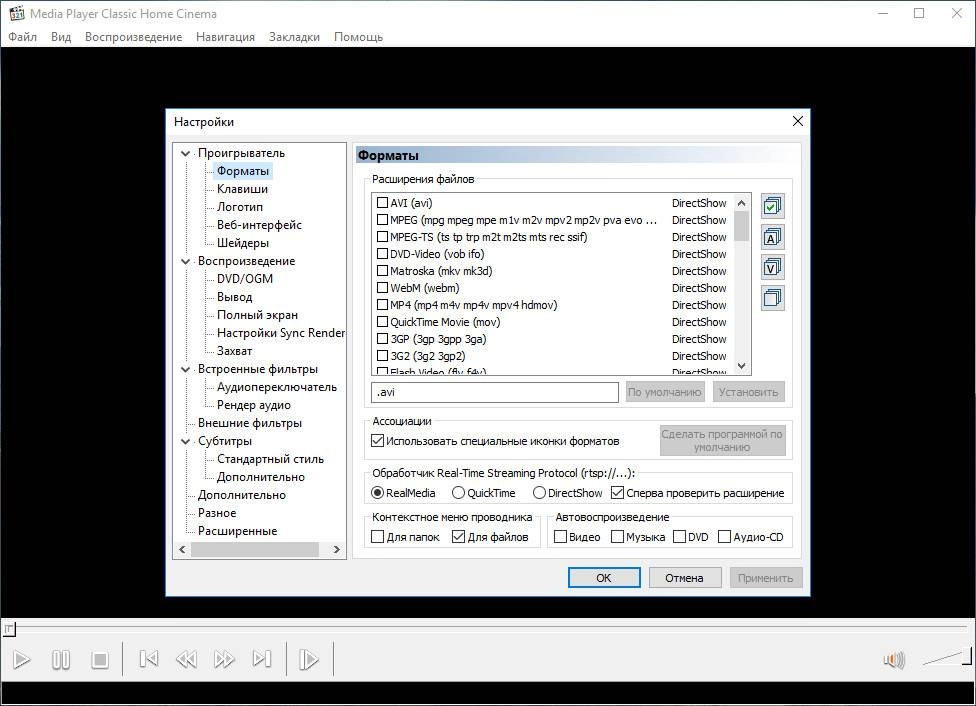Skip to next track button

[x=262, y=659]
